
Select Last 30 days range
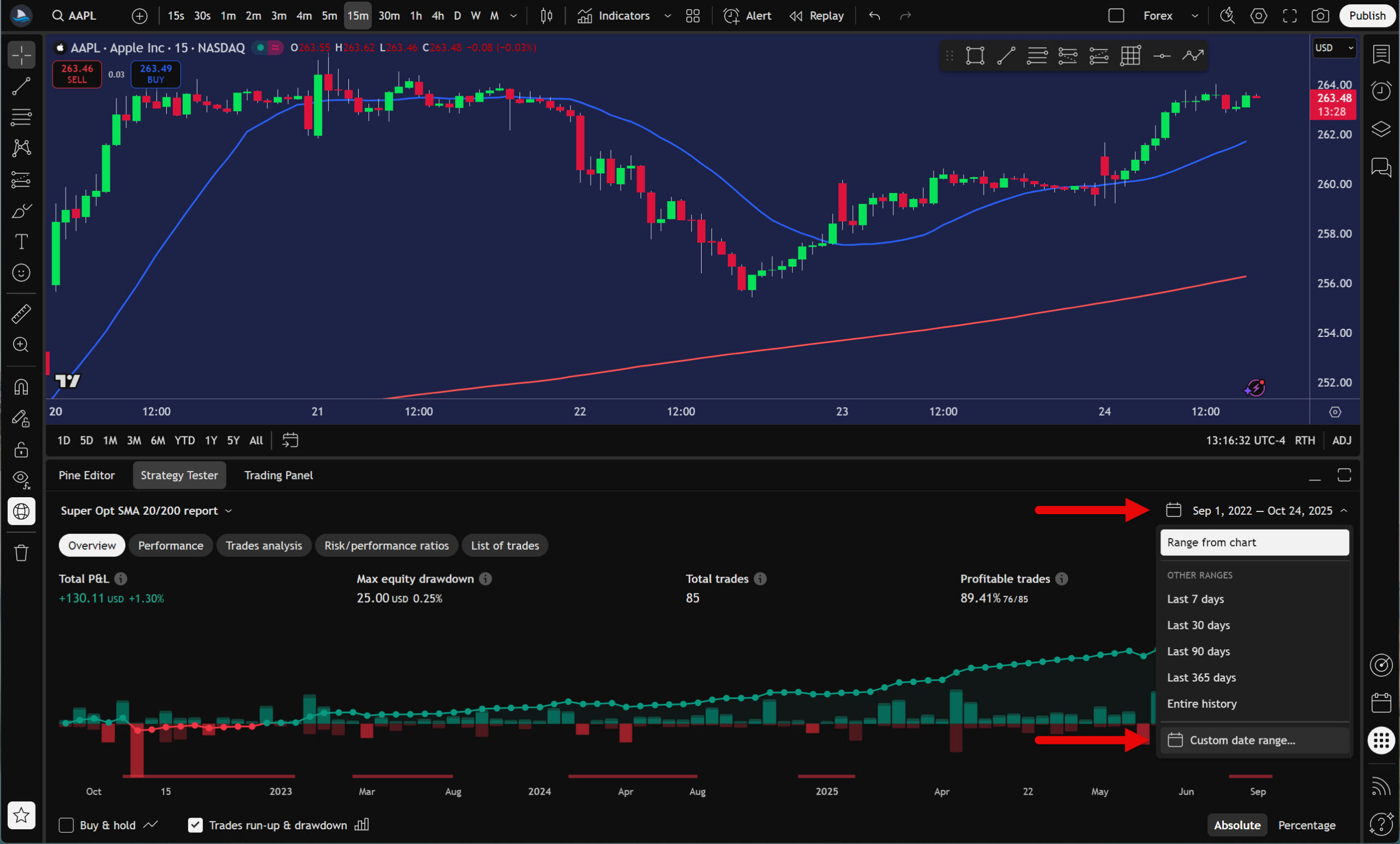point(1198,625)
